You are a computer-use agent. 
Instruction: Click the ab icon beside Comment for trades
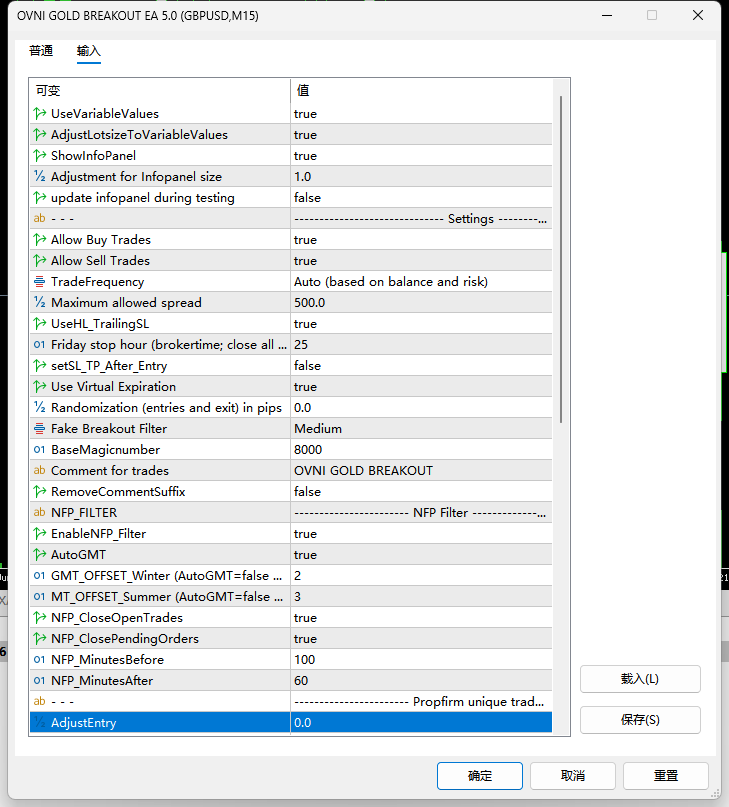tap(40, 470)
